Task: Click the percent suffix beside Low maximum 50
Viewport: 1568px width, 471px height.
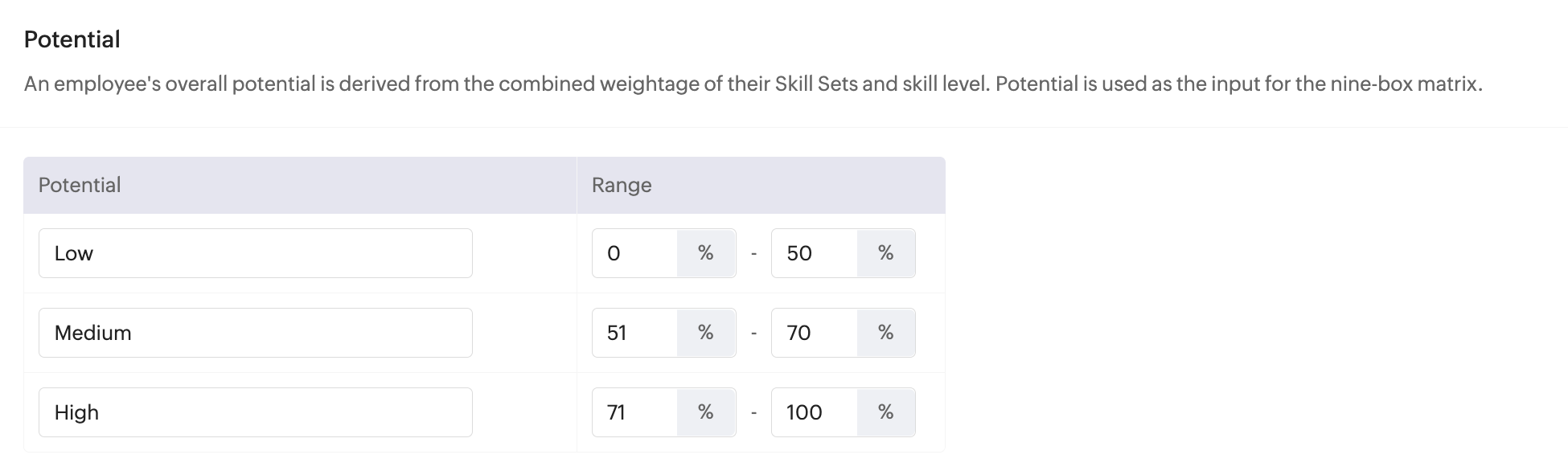Action: pos(885,253)
